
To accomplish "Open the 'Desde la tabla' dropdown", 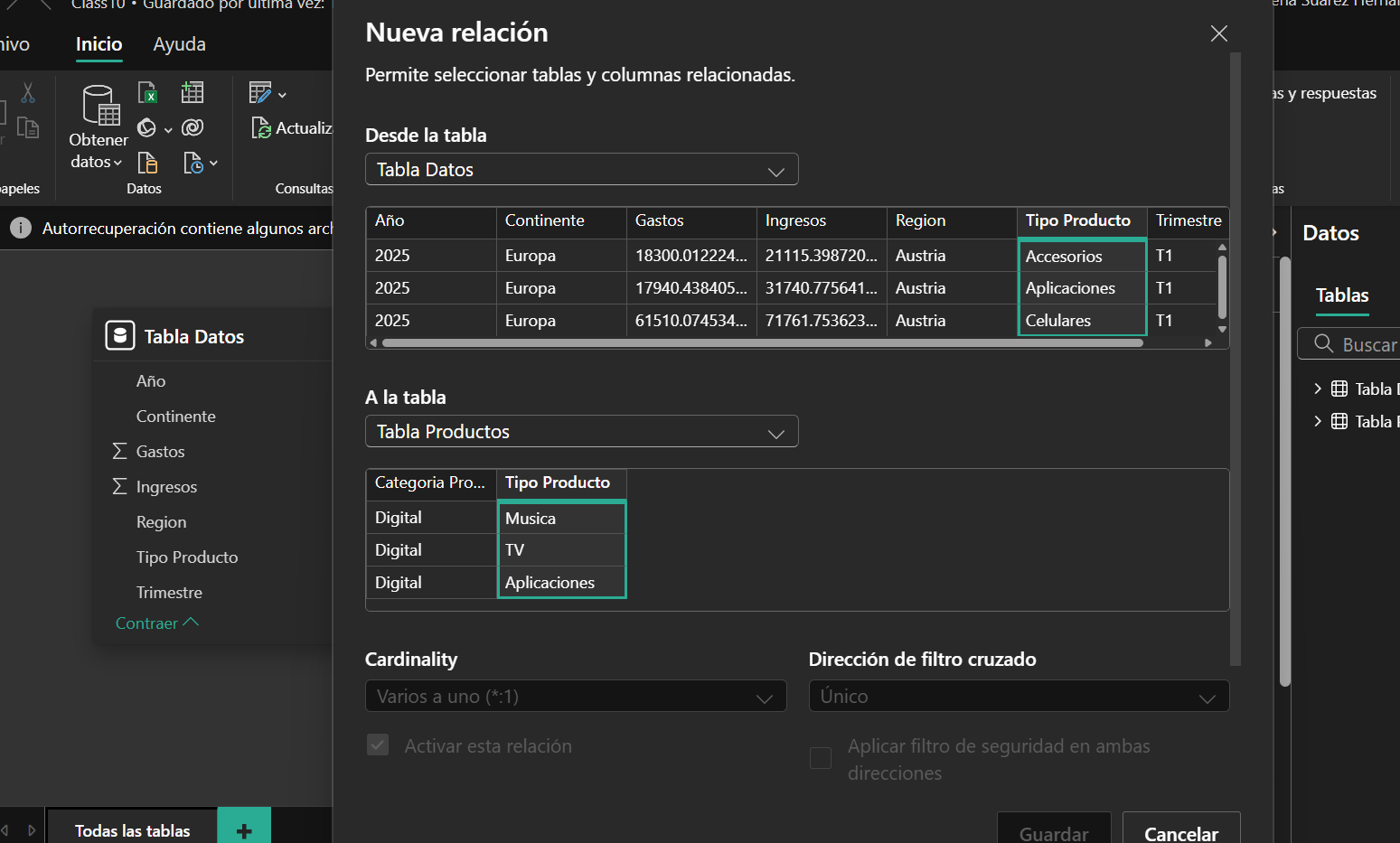I will click(x=581, y=170).
